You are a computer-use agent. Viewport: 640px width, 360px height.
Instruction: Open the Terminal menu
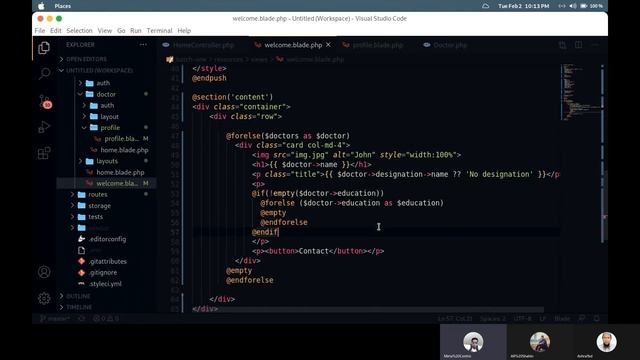click(159, 31)
